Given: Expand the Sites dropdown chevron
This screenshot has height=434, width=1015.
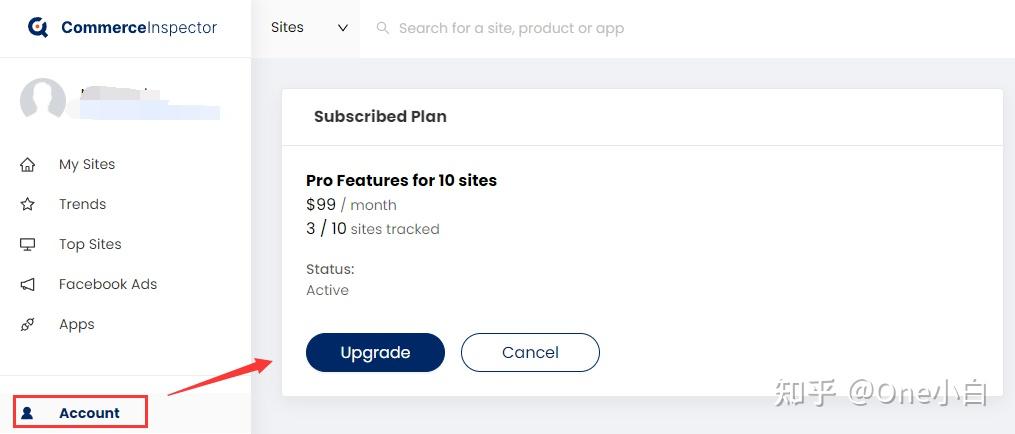Looking at the screenshot, I should 343,28.
